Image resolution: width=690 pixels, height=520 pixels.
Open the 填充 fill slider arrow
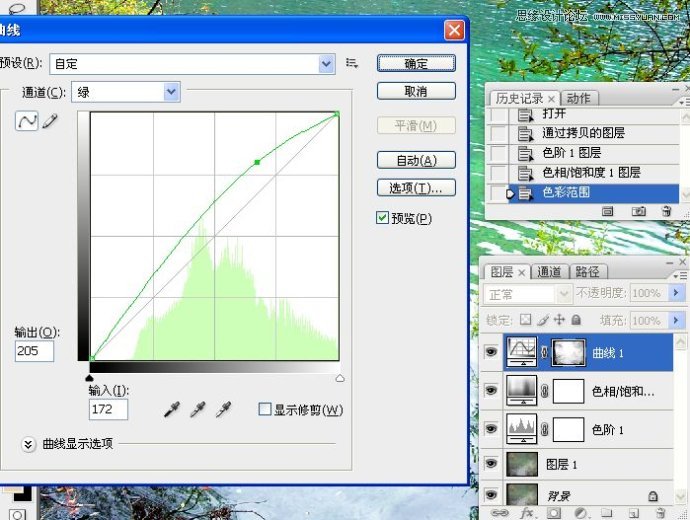pos(676,320)
